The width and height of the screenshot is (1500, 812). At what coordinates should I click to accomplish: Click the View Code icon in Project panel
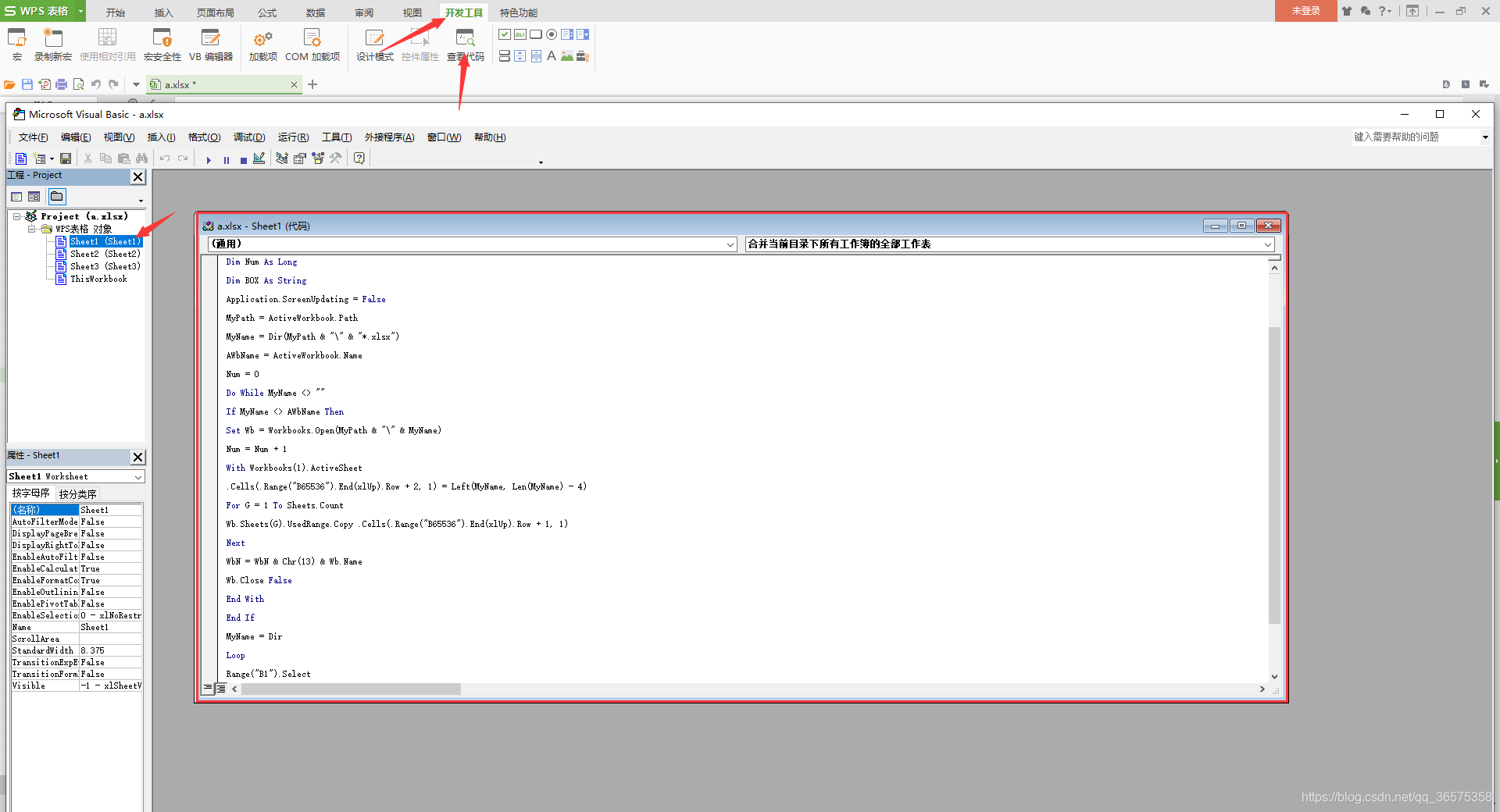pos(16,197)
